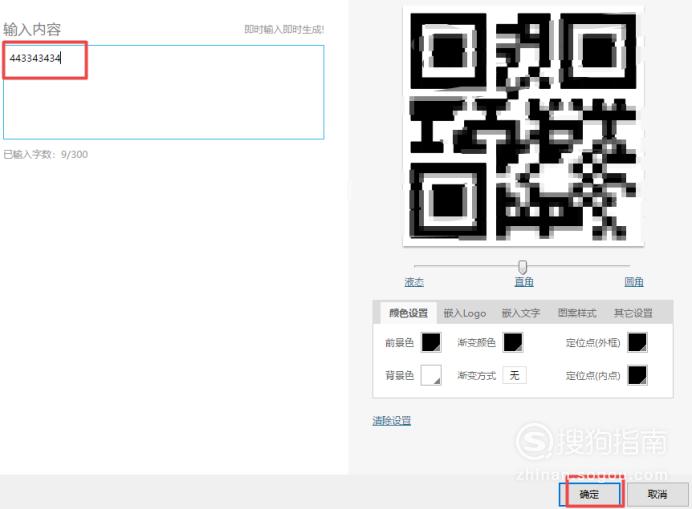Select the 圆角 rounded corner link
This screenshot has width=692, height=509.
click(634, 282)
